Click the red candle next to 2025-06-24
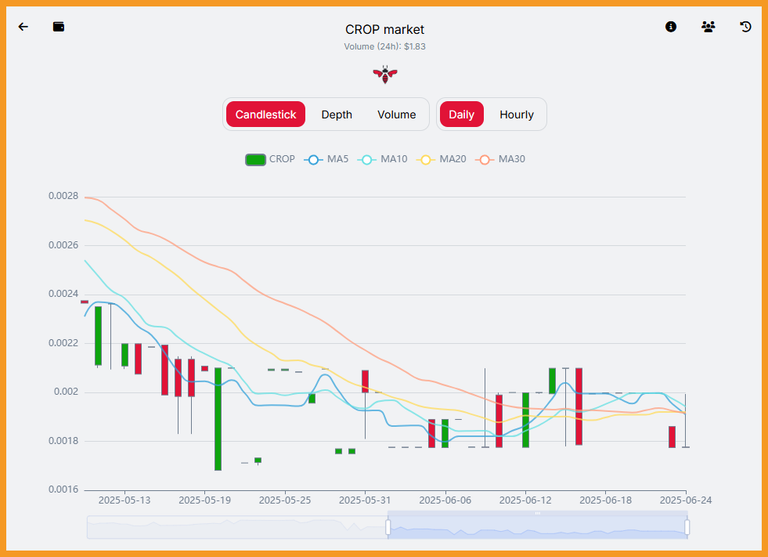Viewport: 768px width, 557px height. (x=672, y=436)
